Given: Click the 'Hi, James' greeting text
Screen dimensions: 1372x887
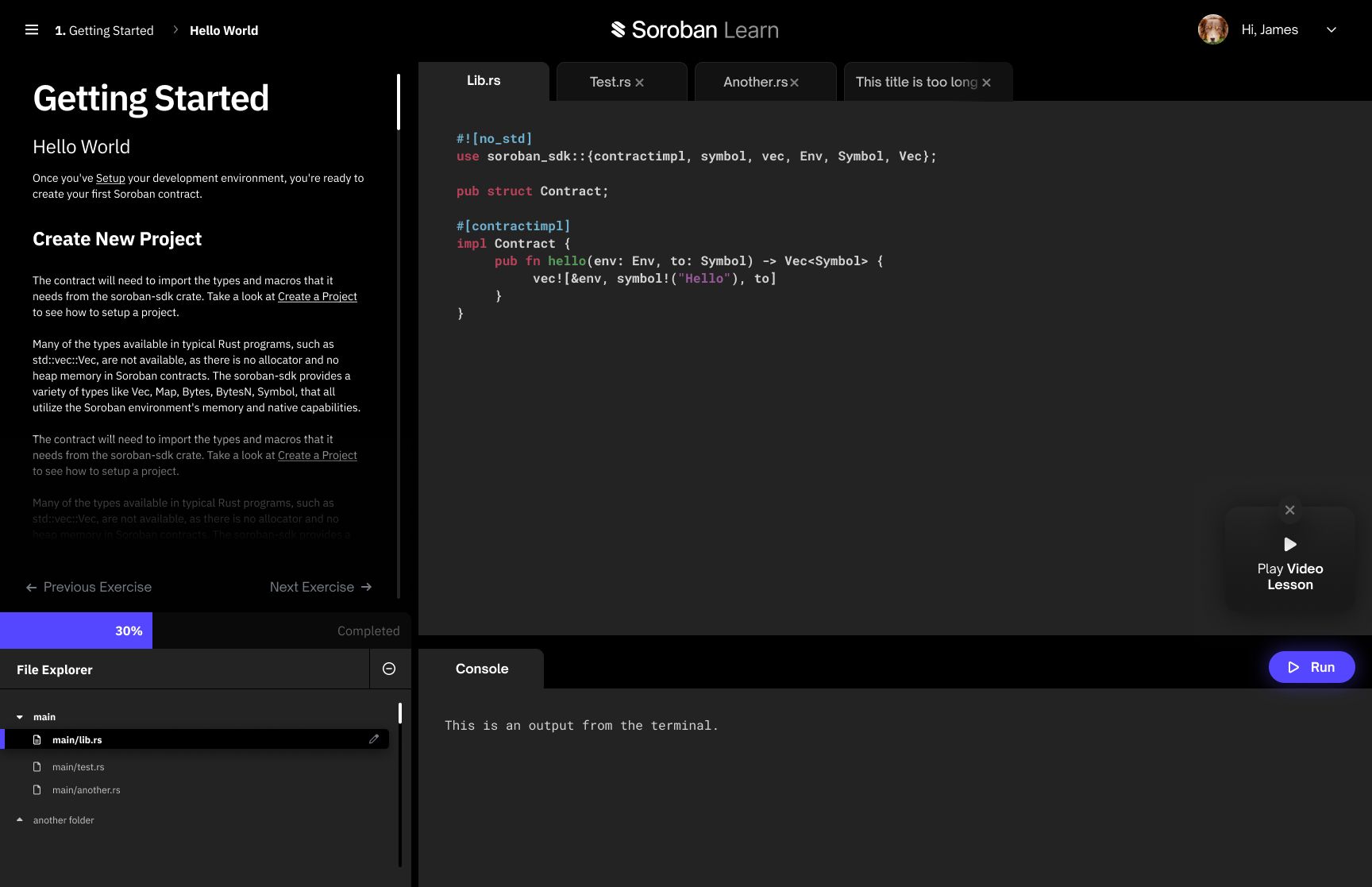Looking at the screenshot, I should point(1270,29).
